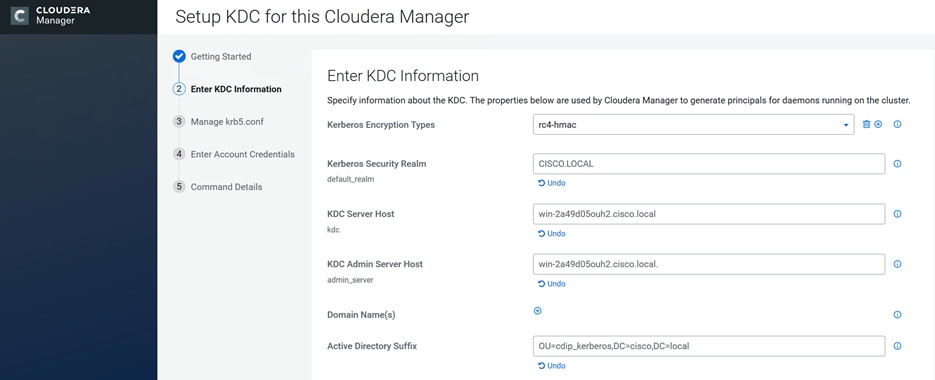Click the KDC Admin Server Host field
Viewport: 935px width, 380px height.
pyautogui.click(x=709, y=264)
